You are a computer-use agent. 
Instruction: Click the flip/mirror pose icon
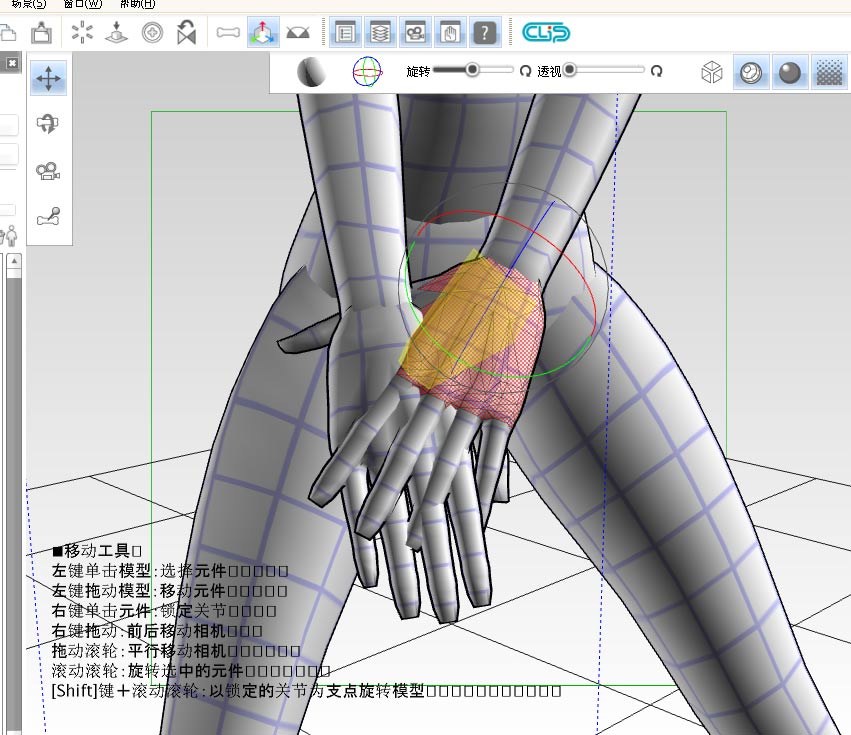click(186, 33)
